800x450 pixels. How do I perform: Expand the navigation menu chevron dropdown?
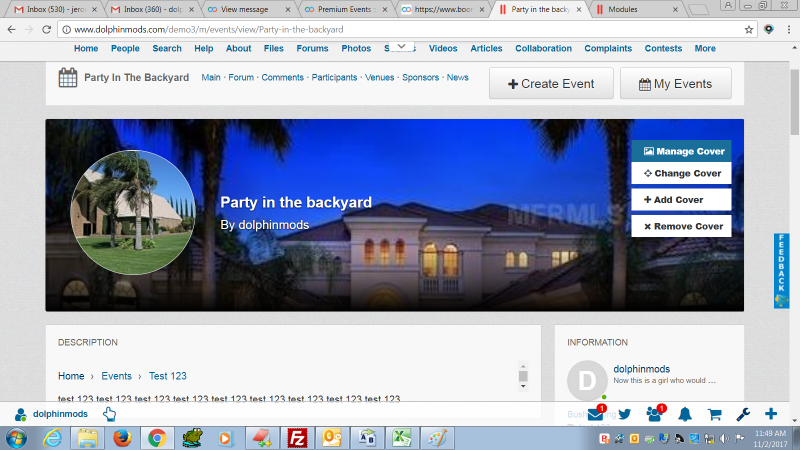click(402, 46)
